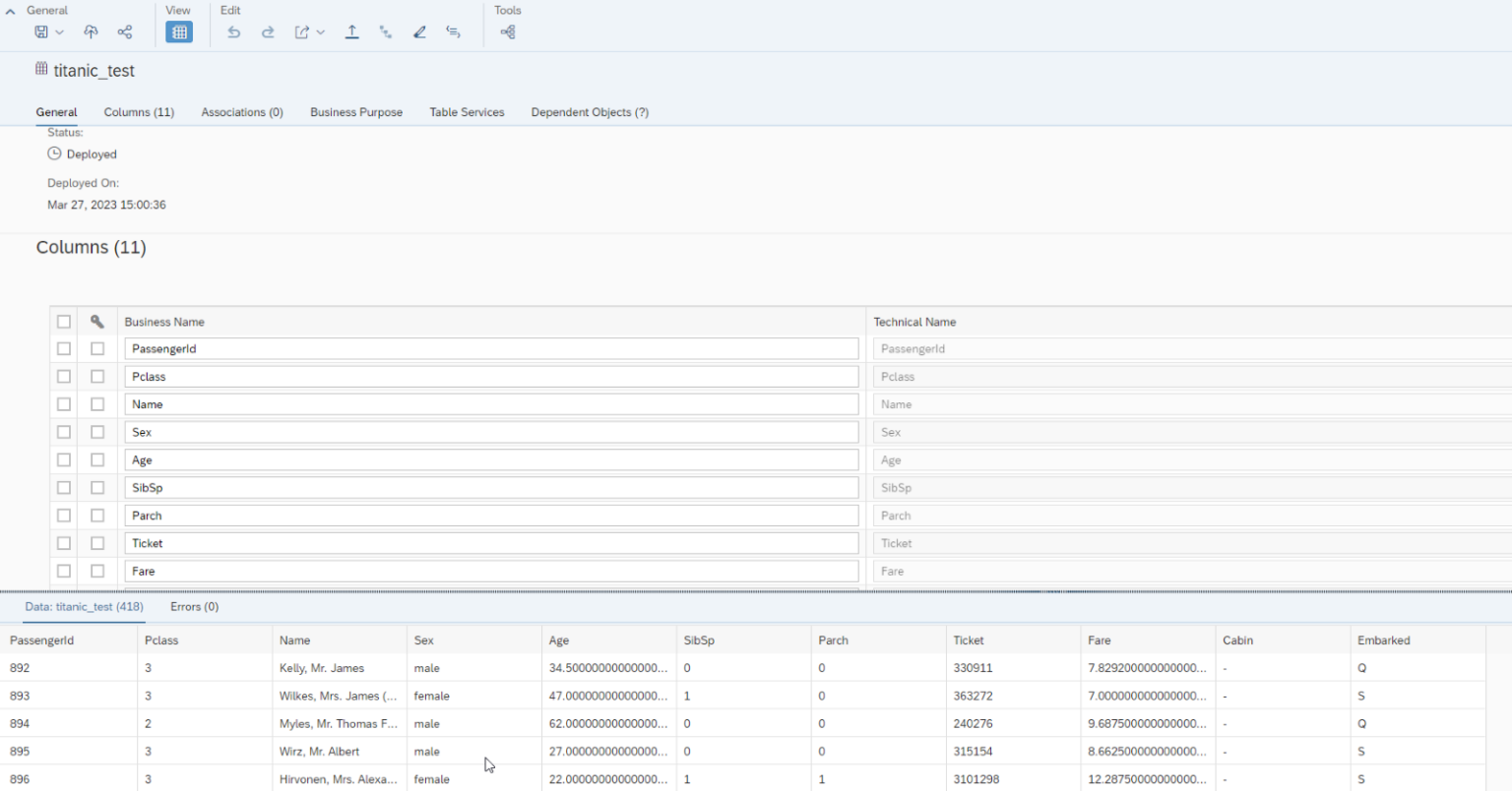Expand the Export dropdown arrow
This screenshot has width=1512, height=791.
click(321, 32)
